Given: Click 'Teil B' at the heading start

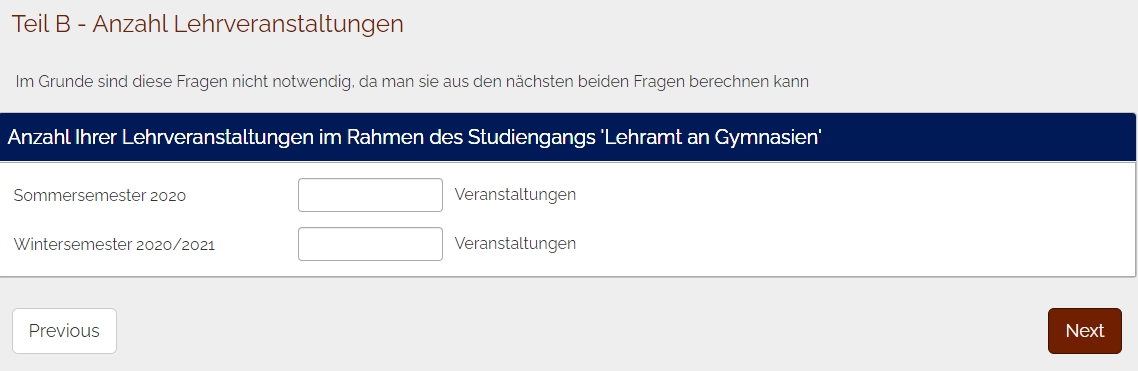Looking at the screenshot, I should coord(41,23).
